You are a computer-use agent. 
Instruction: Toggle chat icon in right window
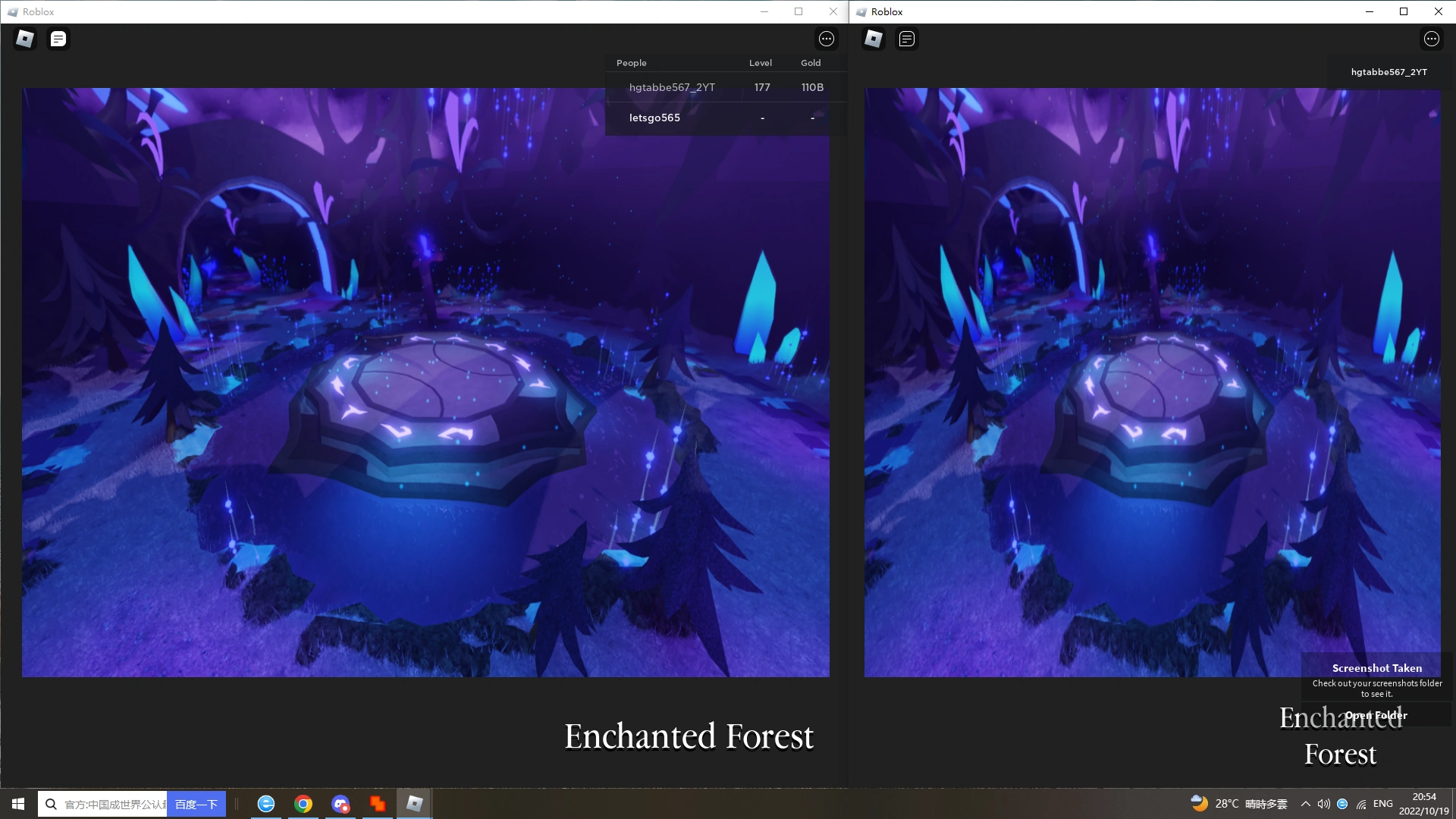pyautogui.click(x=907, y=39)
